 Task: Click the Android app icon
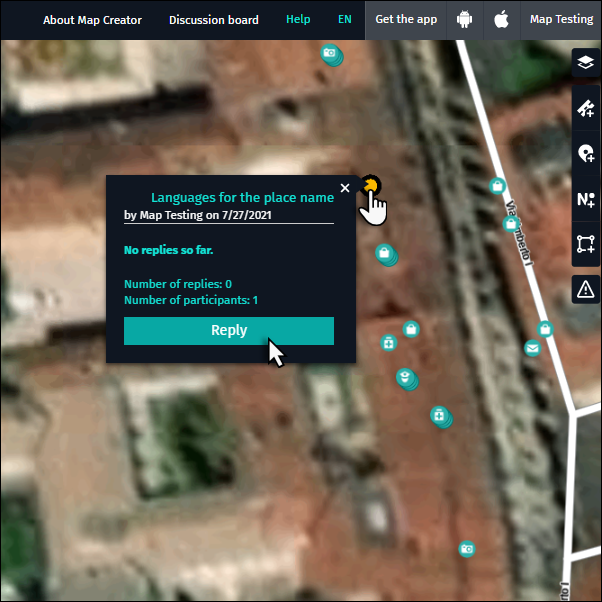click(x=464, y=20)
